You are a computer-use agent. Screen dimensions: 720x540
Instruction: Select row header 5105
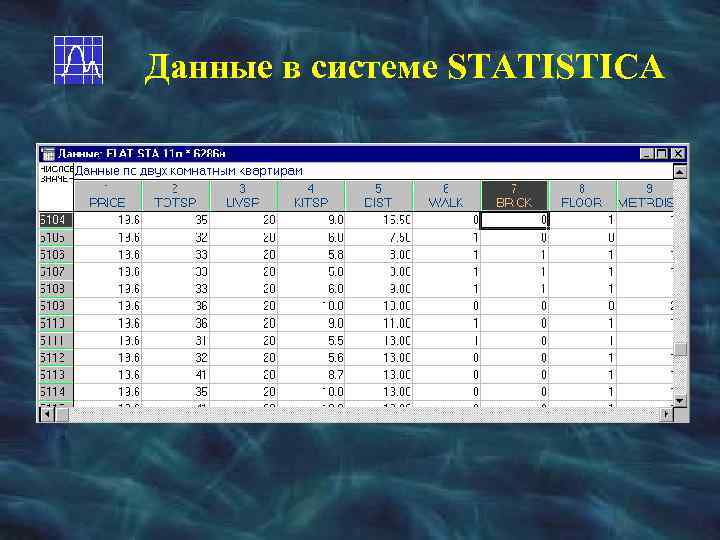(56, 237)
